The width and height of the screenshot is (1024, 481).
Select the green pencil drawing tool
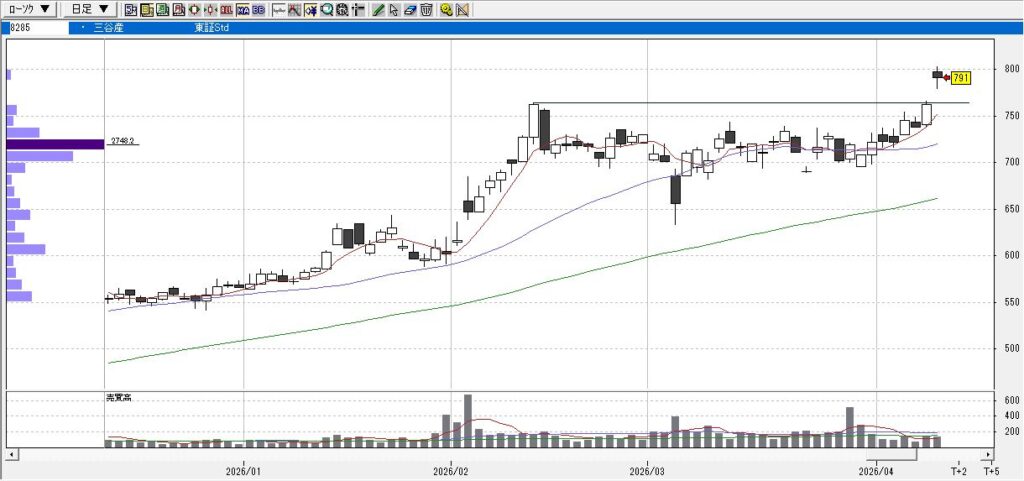(378, 11)
